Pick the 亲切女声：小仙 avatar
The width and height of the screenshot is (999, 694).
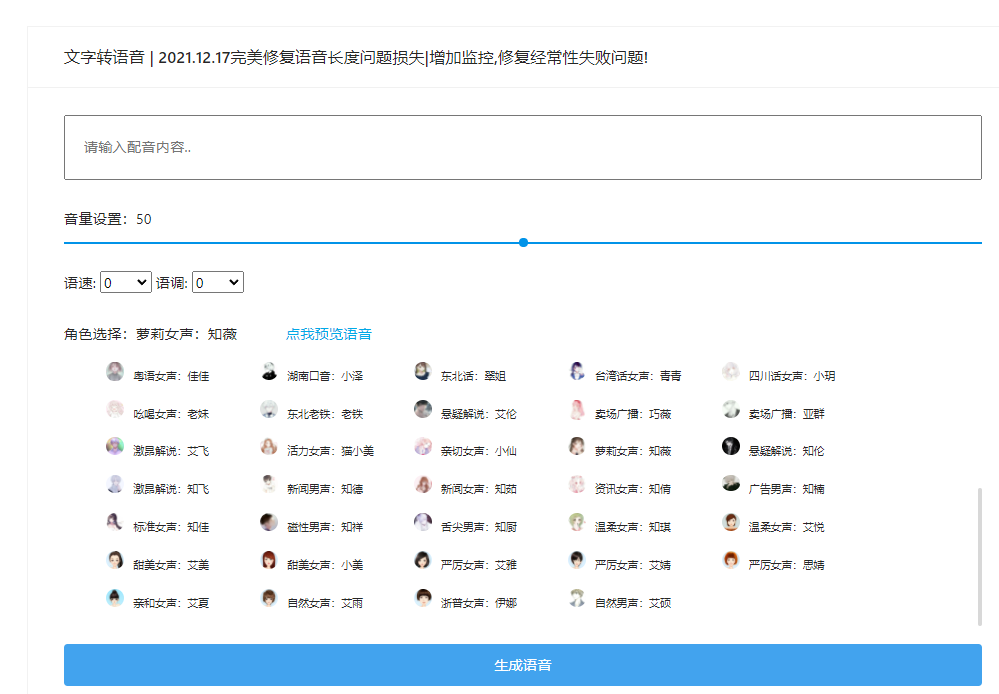click(x=423, y=446)
